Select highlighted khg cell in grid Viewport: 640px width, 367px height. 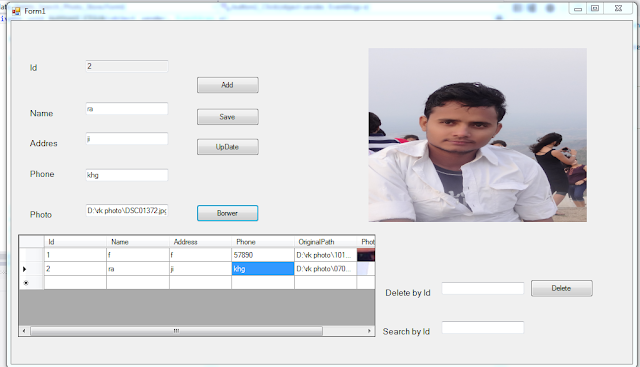click(263, 269)
